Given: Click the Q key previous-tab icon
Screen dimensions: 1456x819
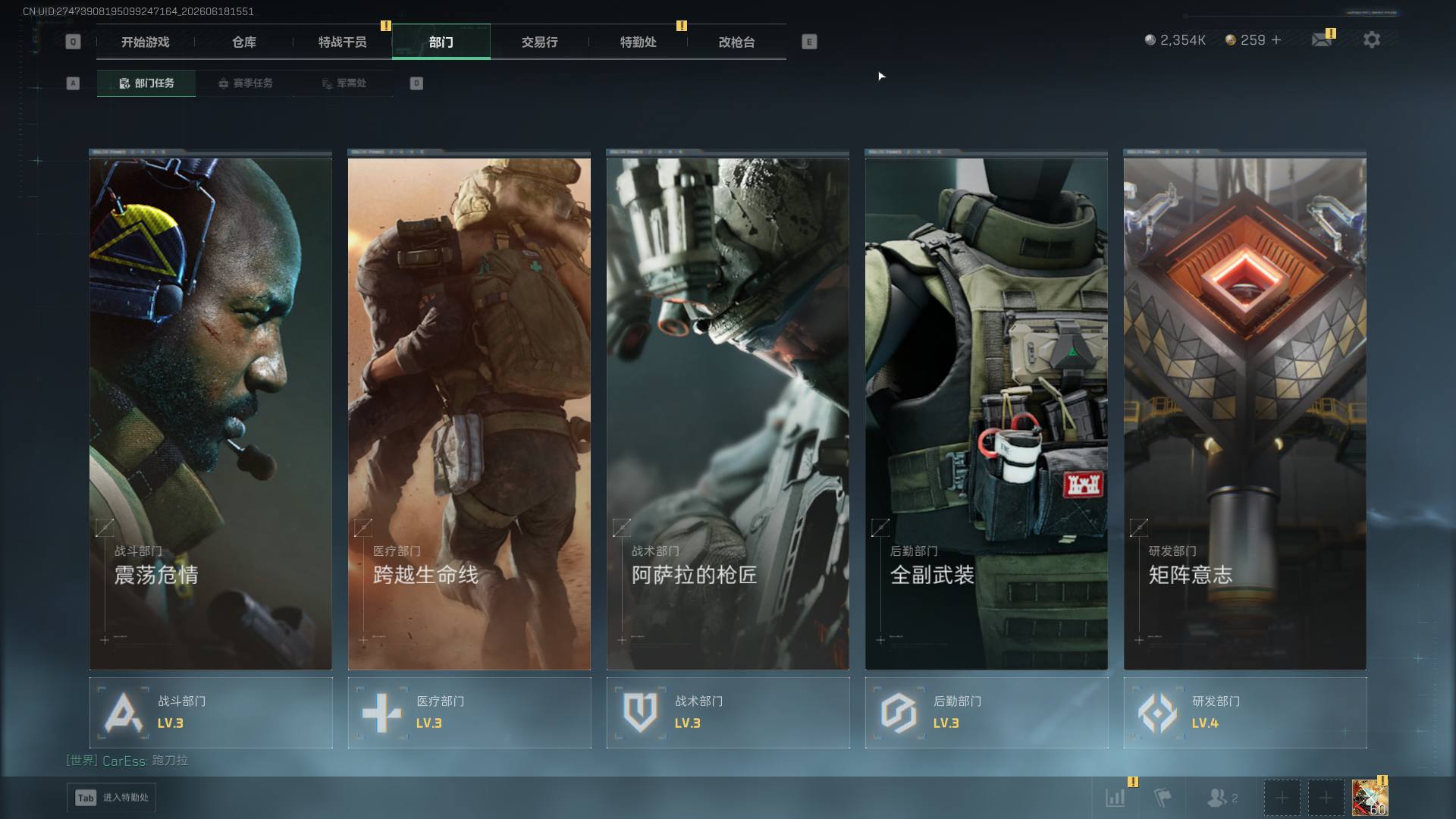Looking at the screenshot, I should pos(73,42).
